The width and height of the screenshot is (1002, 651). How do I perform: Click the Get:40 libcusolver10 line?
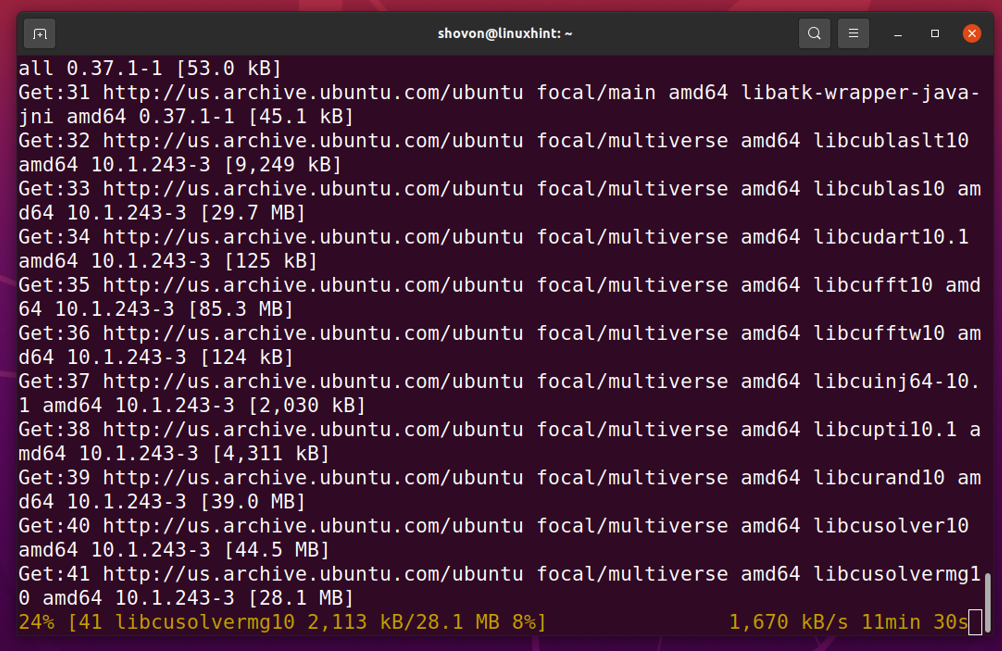pos(493,538)
